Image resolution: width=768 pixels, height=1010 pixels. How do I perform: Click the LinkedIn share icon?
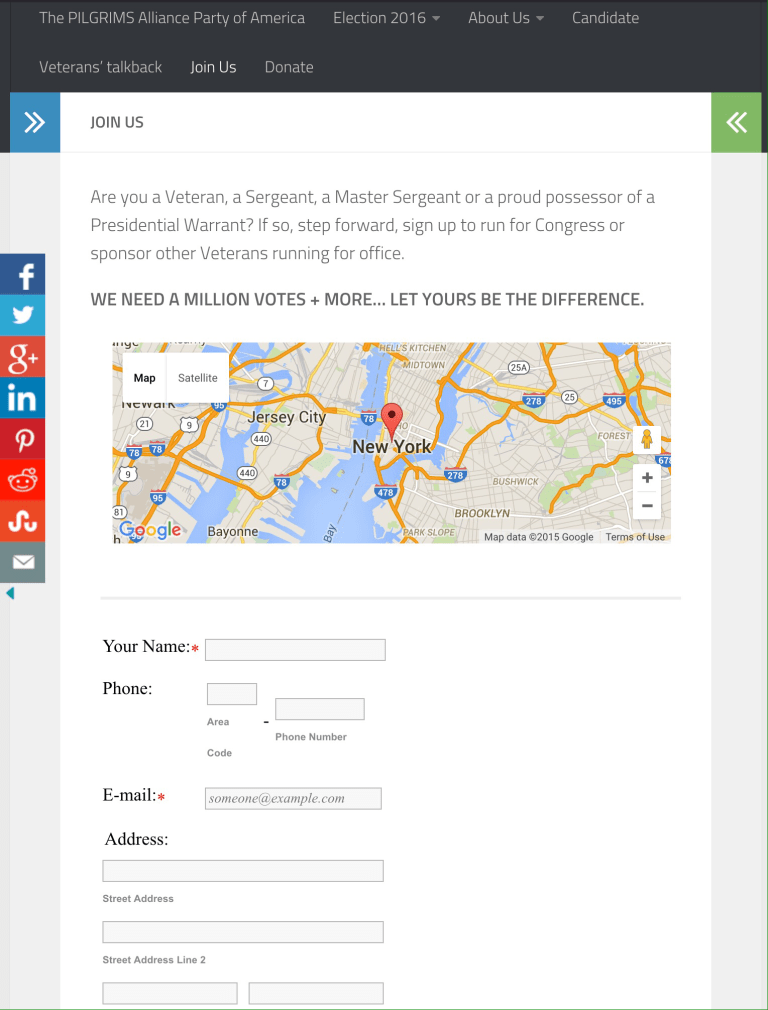click(x=22, y=398)
